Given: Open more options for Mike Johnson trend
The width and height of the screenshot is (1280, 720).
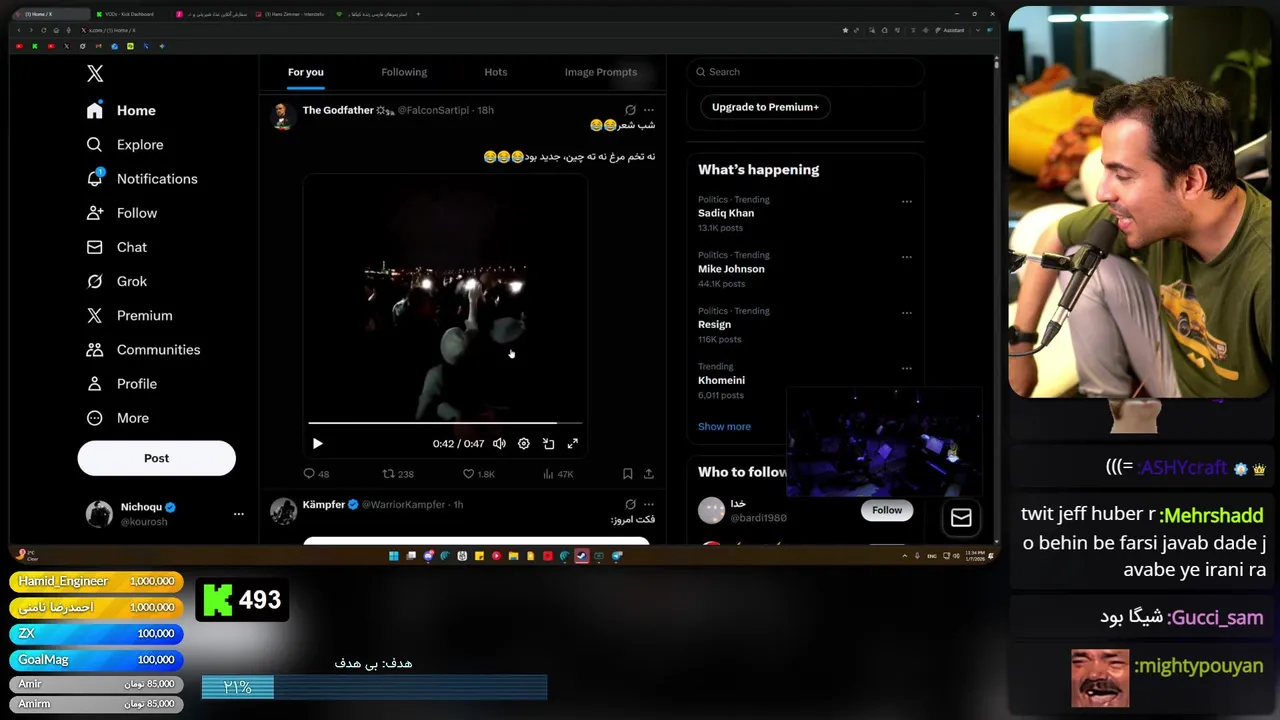Looking at the screenshot, I should coord(907,257).
